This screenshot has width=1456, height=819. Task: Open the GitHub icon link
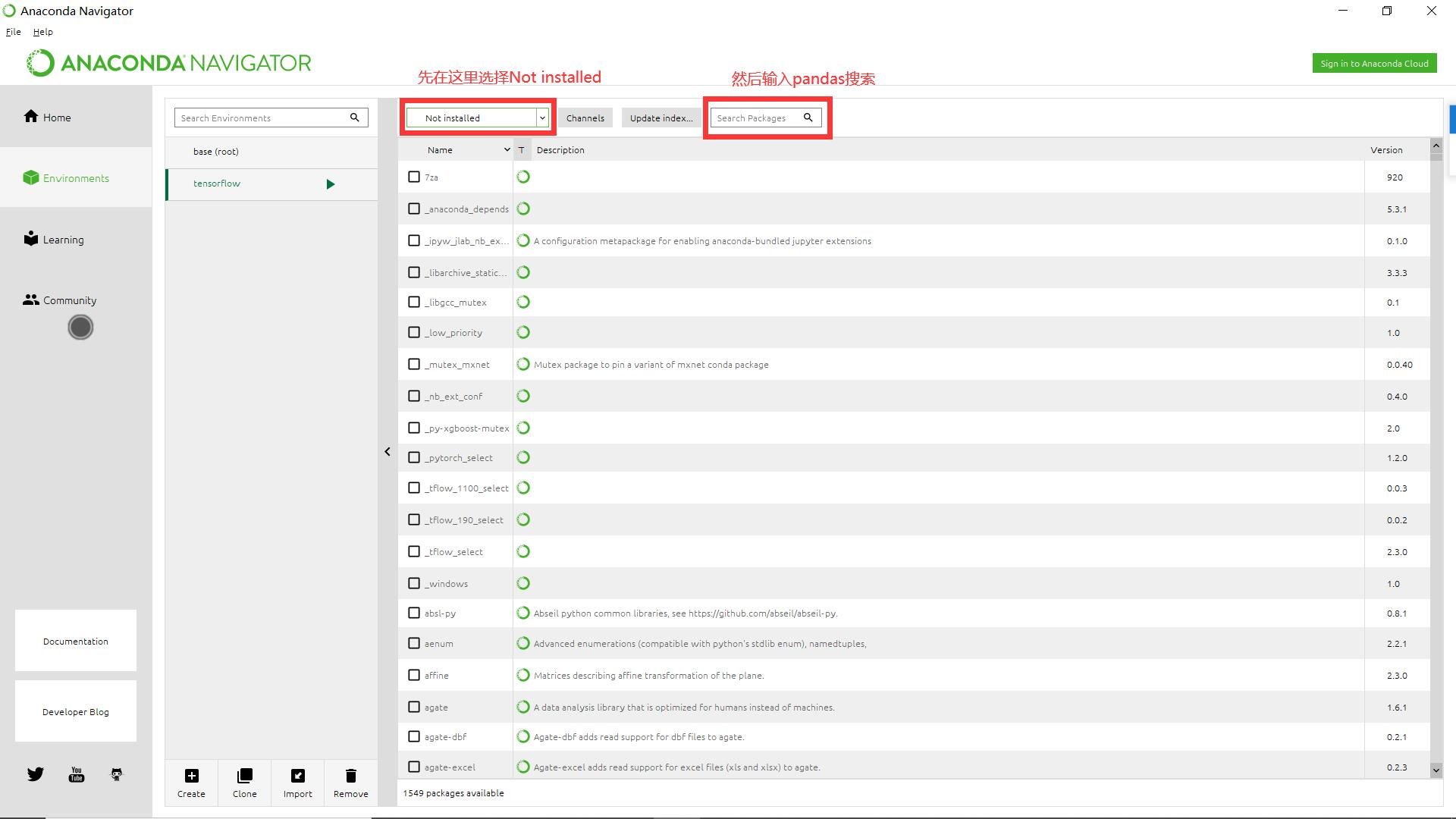coord(116,774)
